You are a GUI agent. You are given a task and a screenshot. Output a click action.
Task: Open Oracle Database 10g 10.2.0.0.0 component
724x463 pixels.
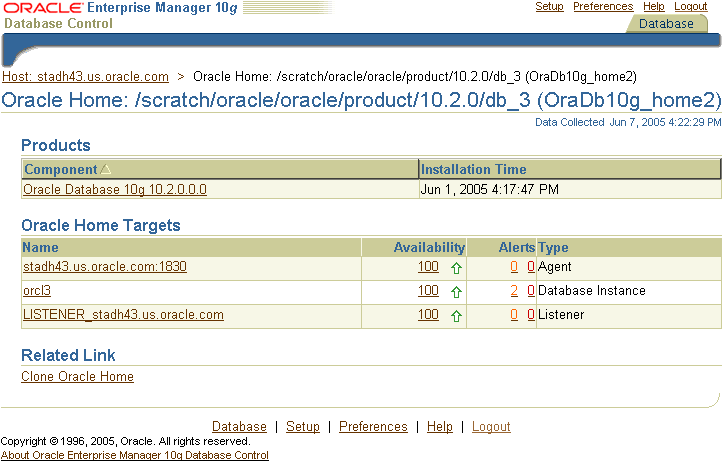(115, 189)
